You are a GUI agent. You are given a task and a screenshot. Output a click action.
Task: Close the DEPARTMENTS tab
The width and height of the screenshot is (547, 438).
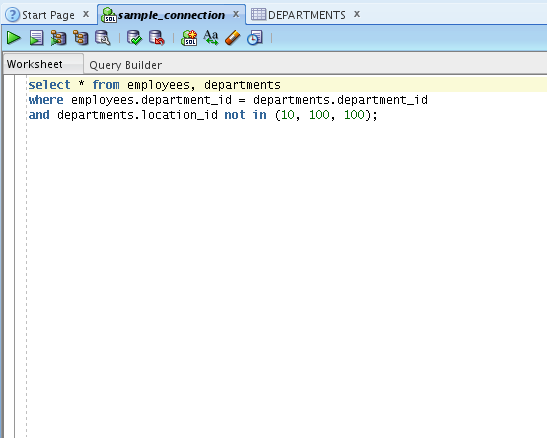pyautogui.click(x=357, y=14)
